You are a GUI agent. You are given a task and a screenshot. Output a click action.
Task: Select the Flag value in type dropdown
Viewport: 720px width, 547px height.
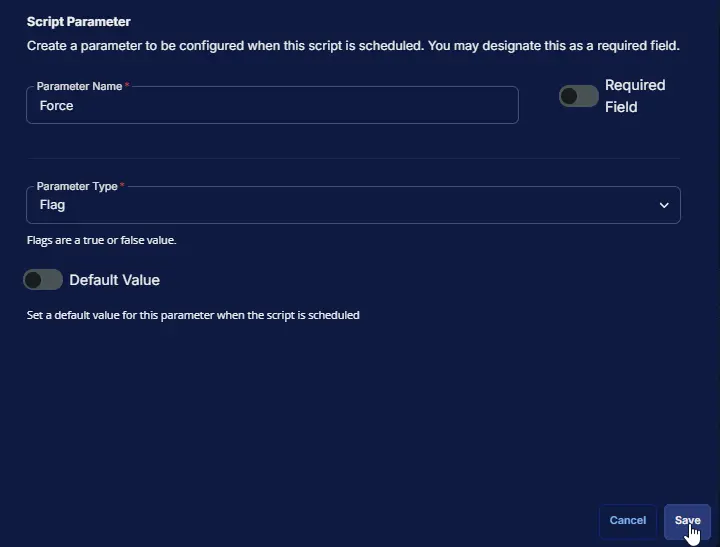[x=53, y=205]
